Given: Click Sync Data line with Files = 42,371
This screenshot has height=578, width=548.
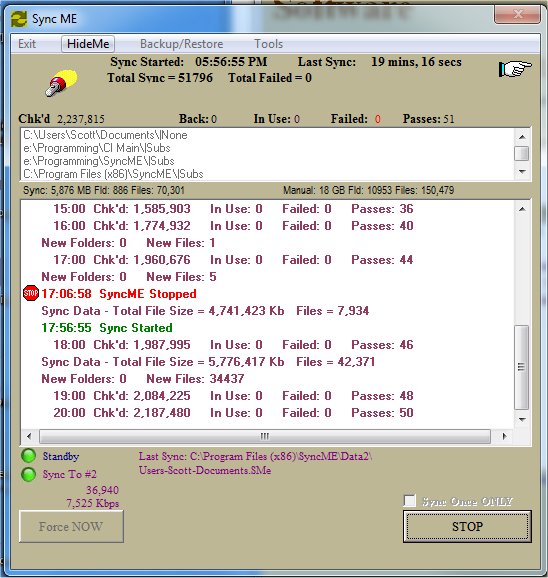Looking at the screenshot, I should point(208,361).
